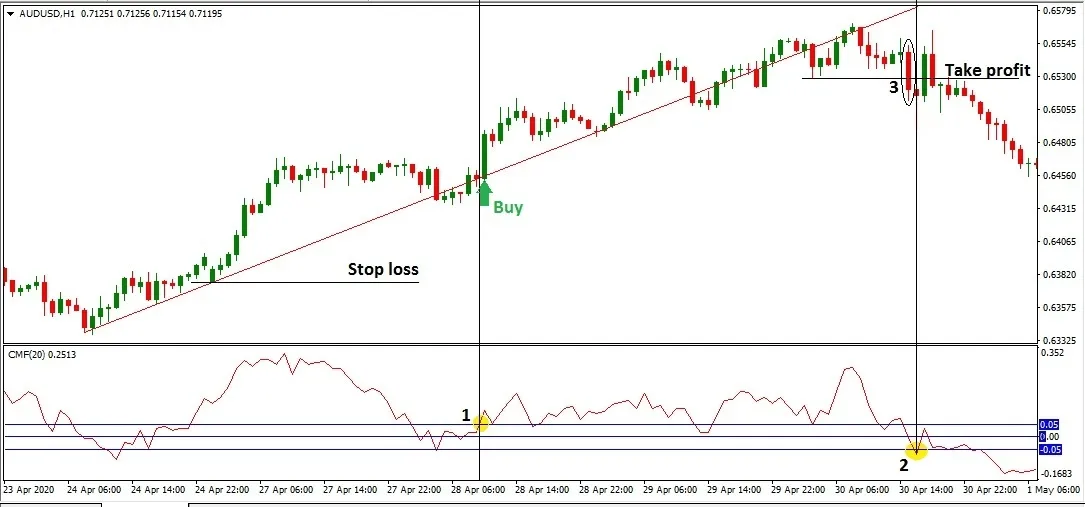Click the 0.65055 price axis label
This screenshot has width=1085, height=507.
[x=1059, y=109]
